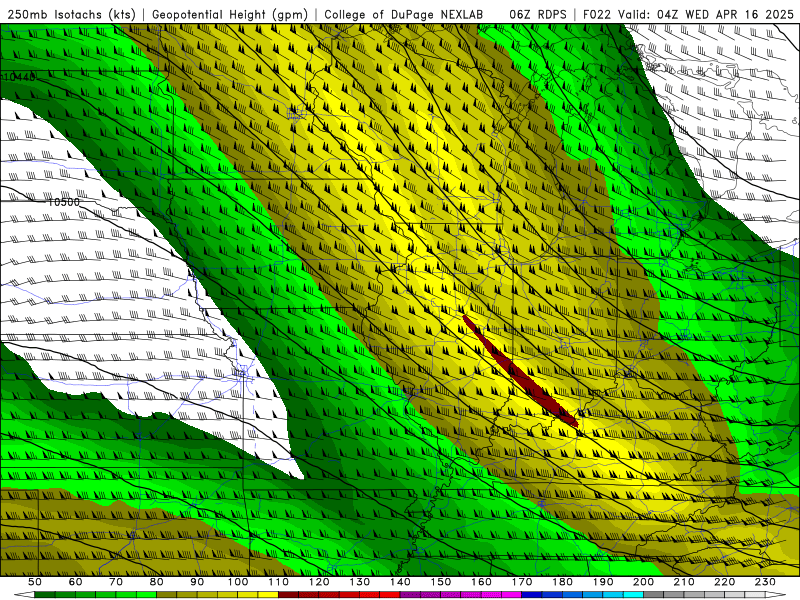800x600 pixels.
Task: Click the 70 value on the color scale
Action: pos(116,582)
